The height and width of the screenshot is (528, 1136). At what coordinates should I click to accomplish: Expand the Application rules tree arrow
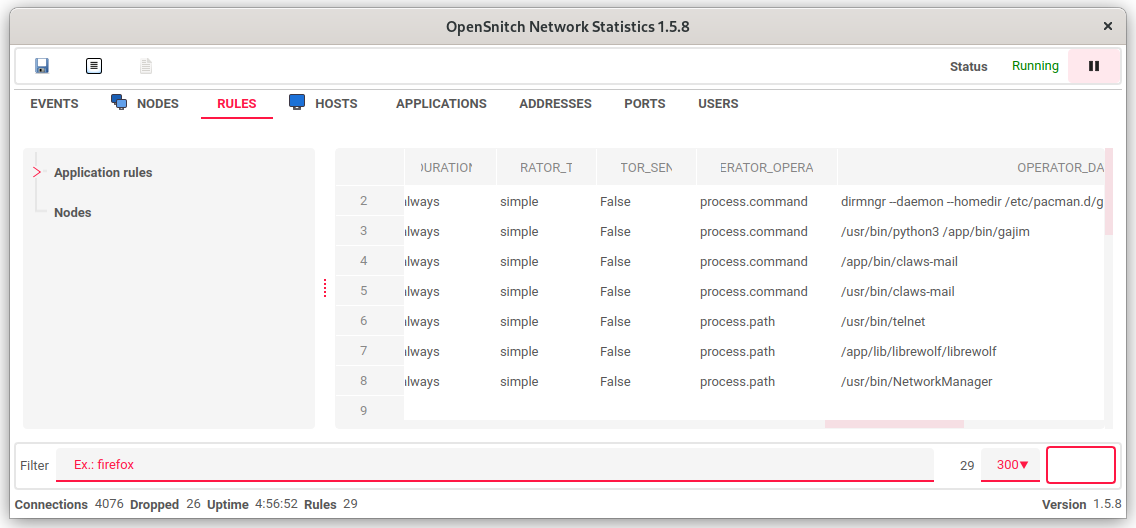[37, 172]
